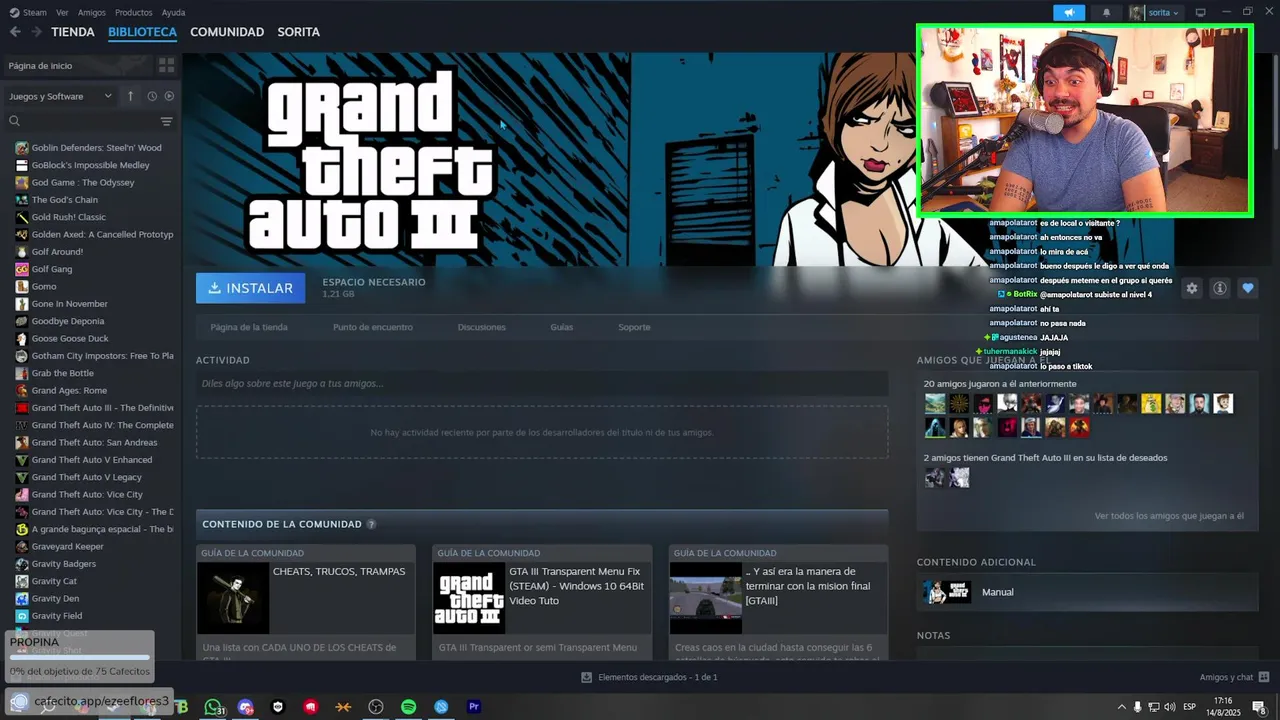Screen dimensions: 1280x720
Task: Open Discord in the taskbar
Action: [x=245, y=707]
